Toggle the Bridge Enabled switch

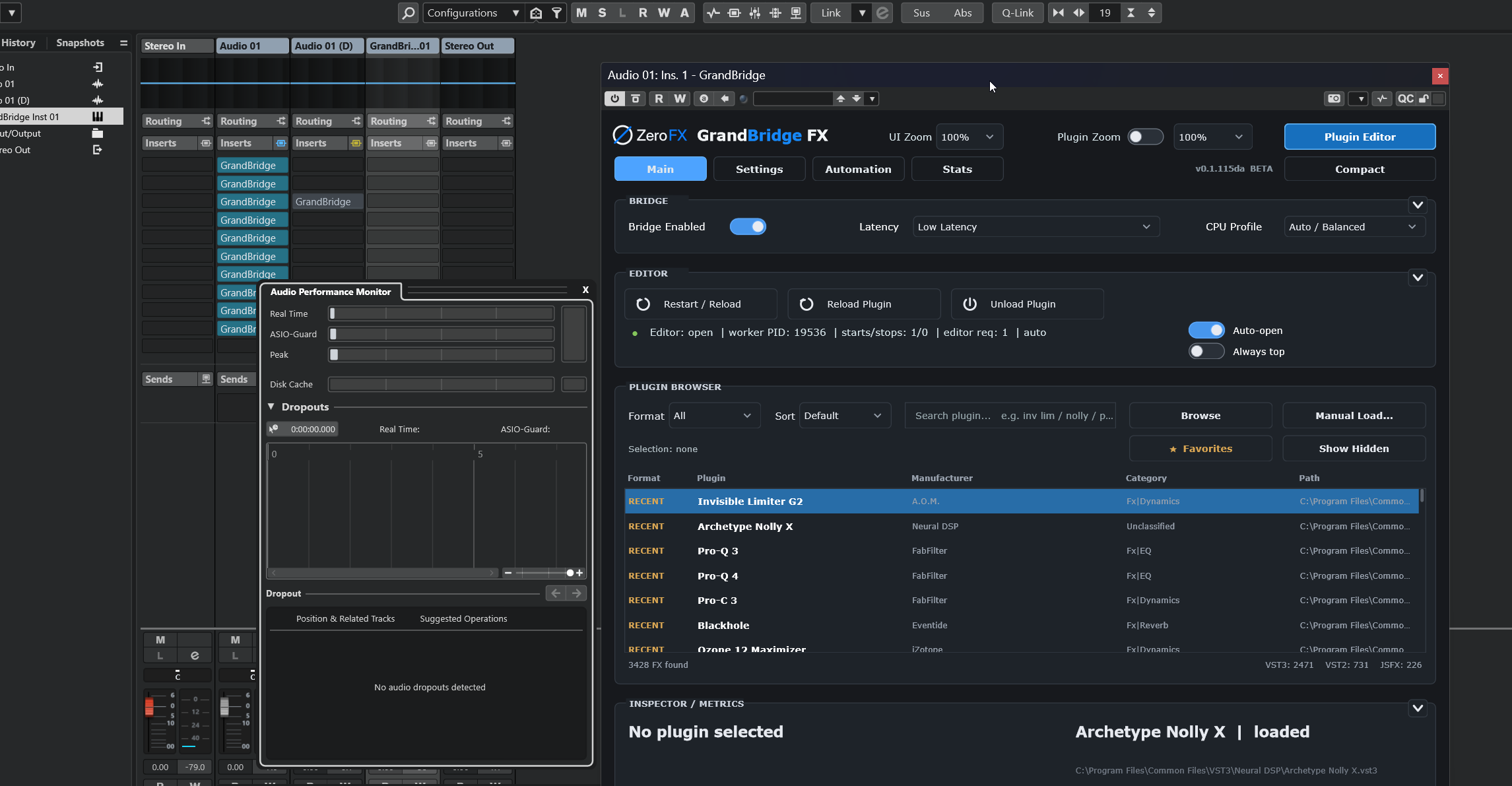point(748,226)
